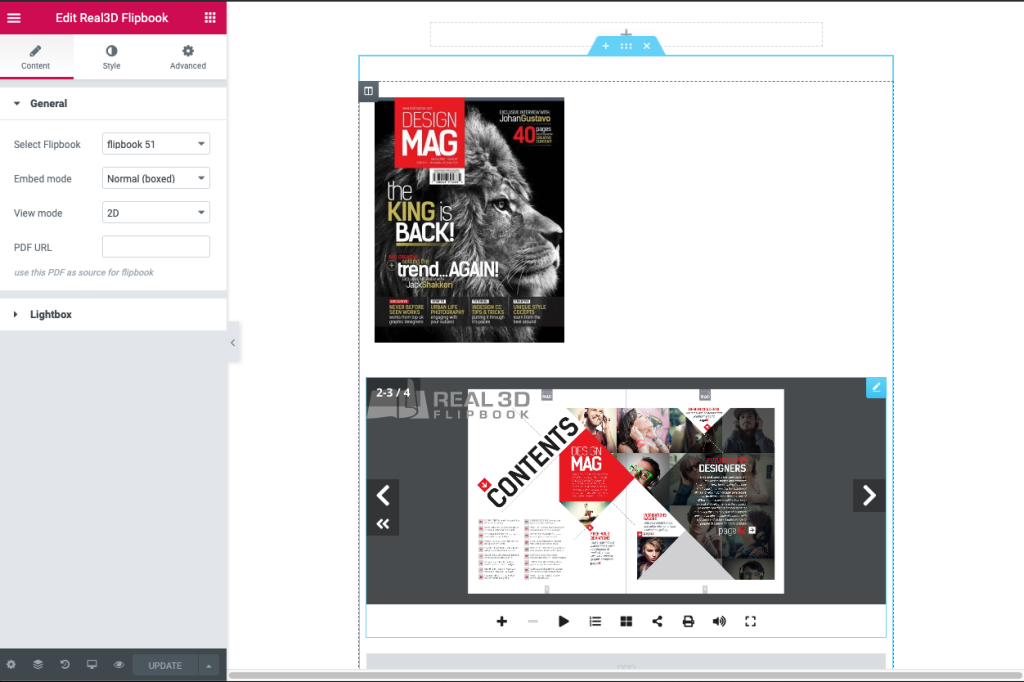The image size is (1024, 682).
Task: Switch to the Advanced tab
Action: [187, 57]
